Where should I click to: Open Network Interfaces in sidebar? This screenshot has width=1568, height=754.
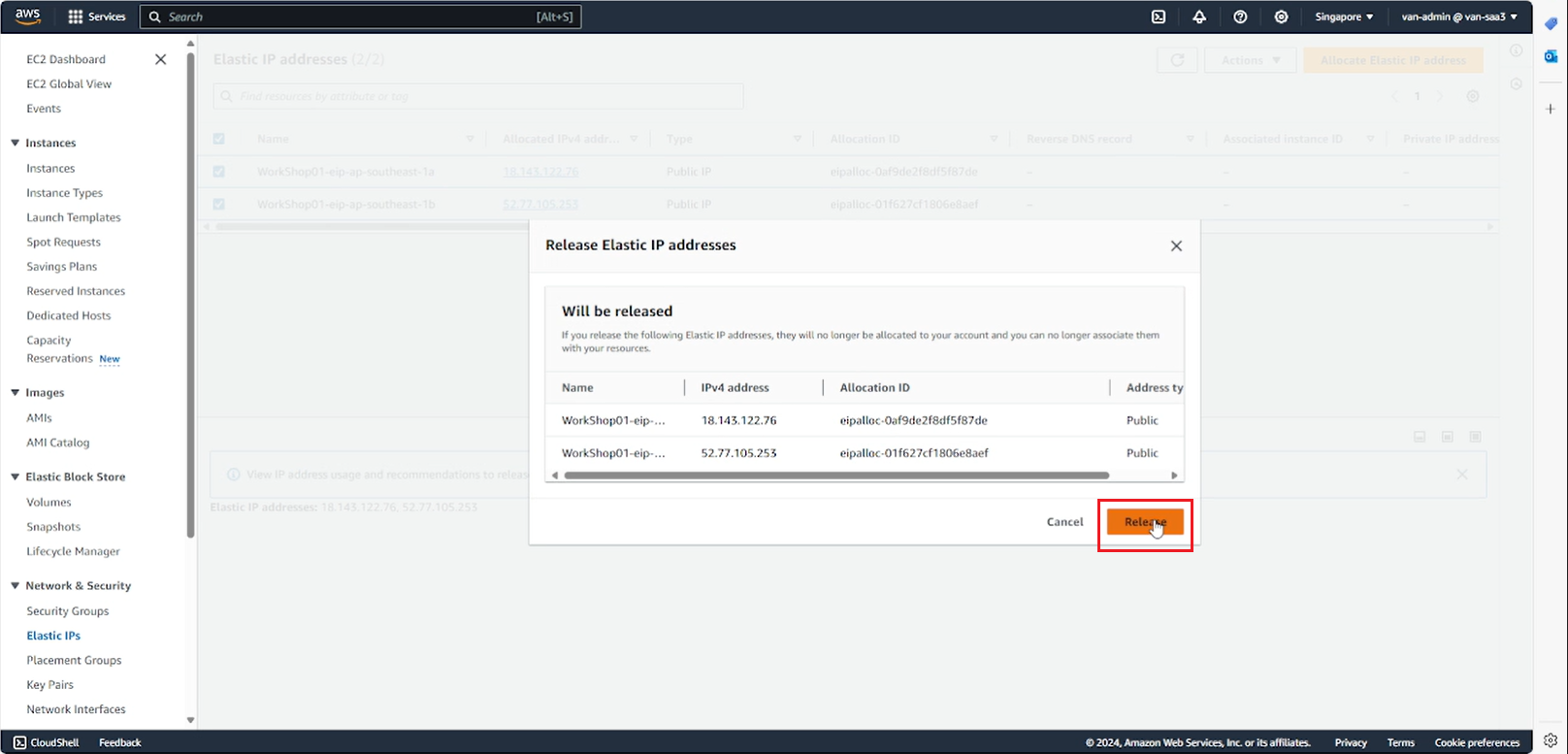click(x=76, y=709)
